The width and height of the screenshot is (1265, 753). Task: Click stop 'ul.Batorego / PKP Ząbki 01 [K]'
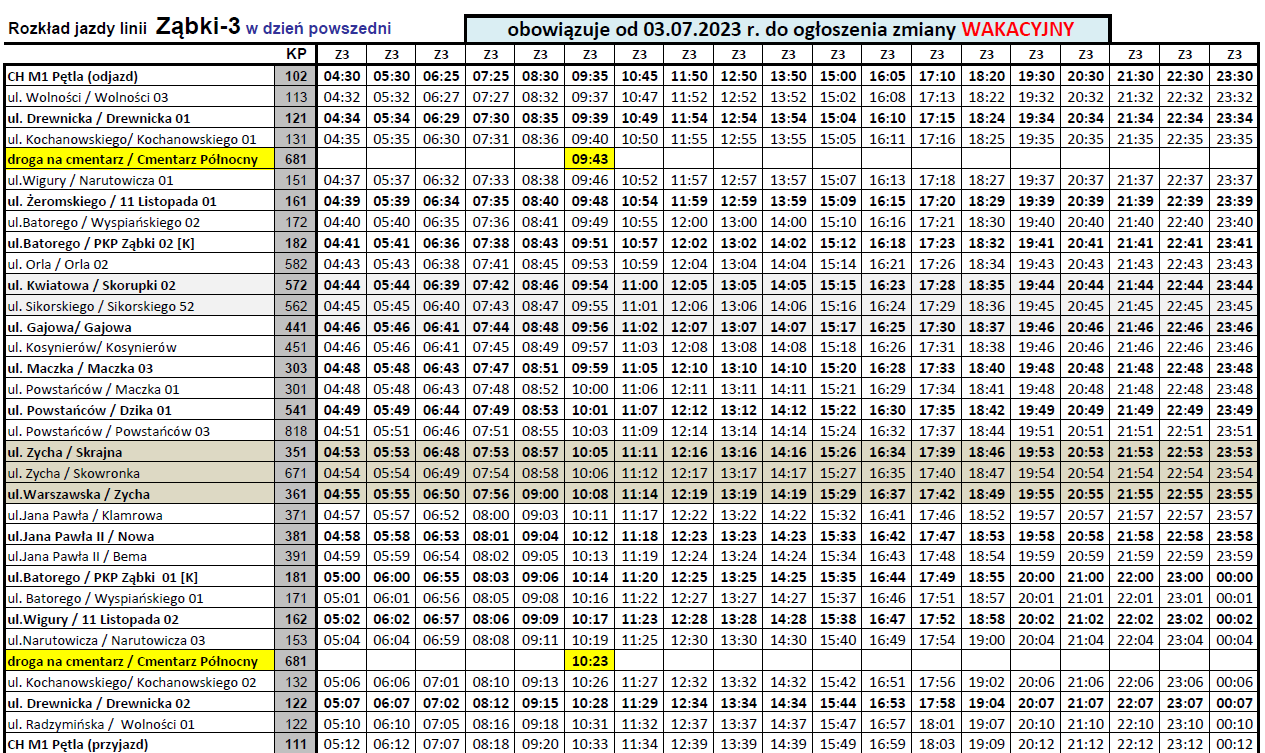pos(103,577)
